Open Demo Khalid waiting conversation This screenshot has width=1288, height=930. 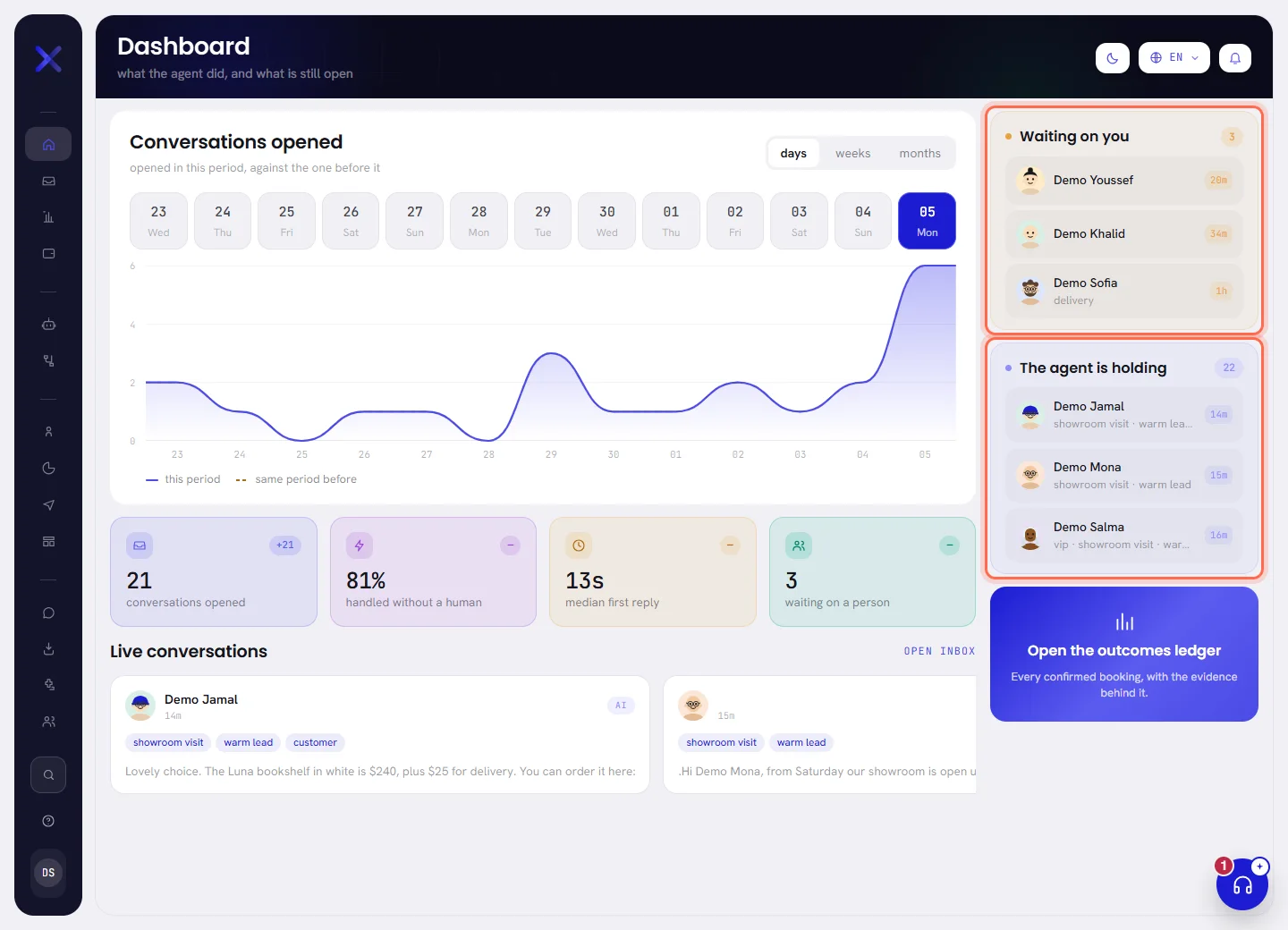(1124, 234)
